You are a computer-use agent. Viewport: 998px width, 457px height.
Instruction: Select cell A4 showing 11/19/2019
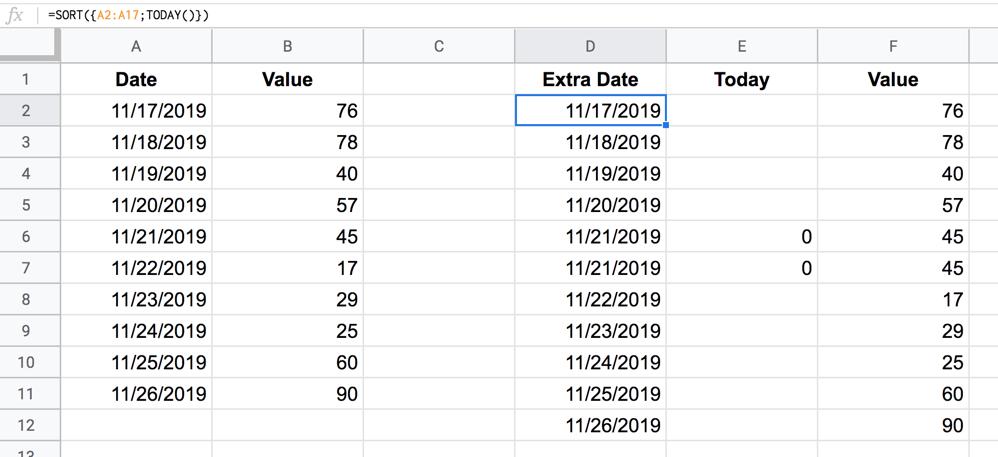click(x=136, y=174)
